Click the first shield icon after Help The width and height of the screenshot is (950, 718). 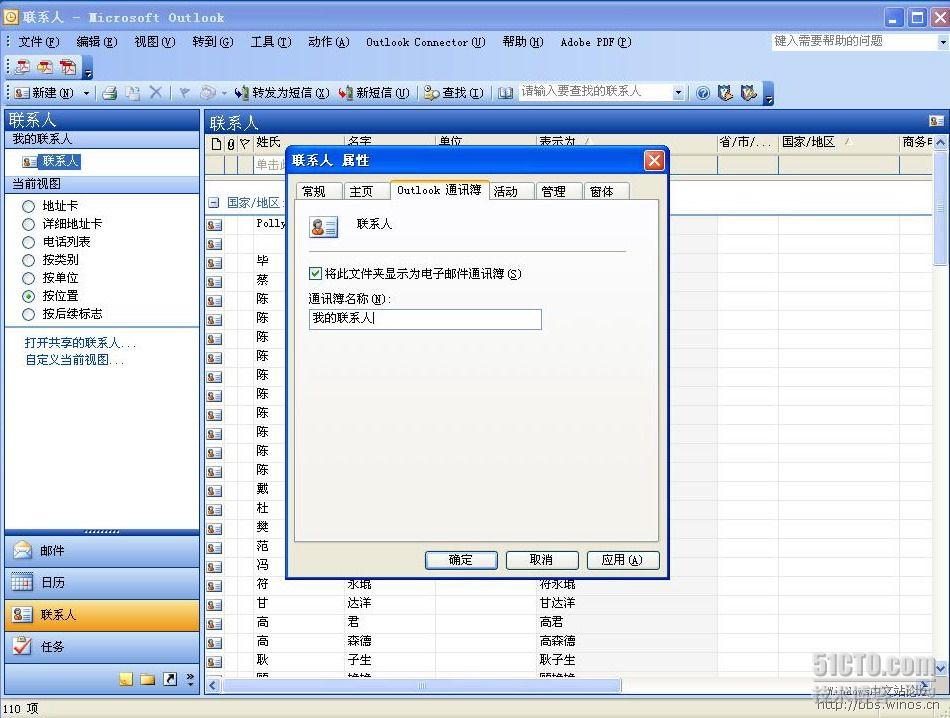click(725, 93)
